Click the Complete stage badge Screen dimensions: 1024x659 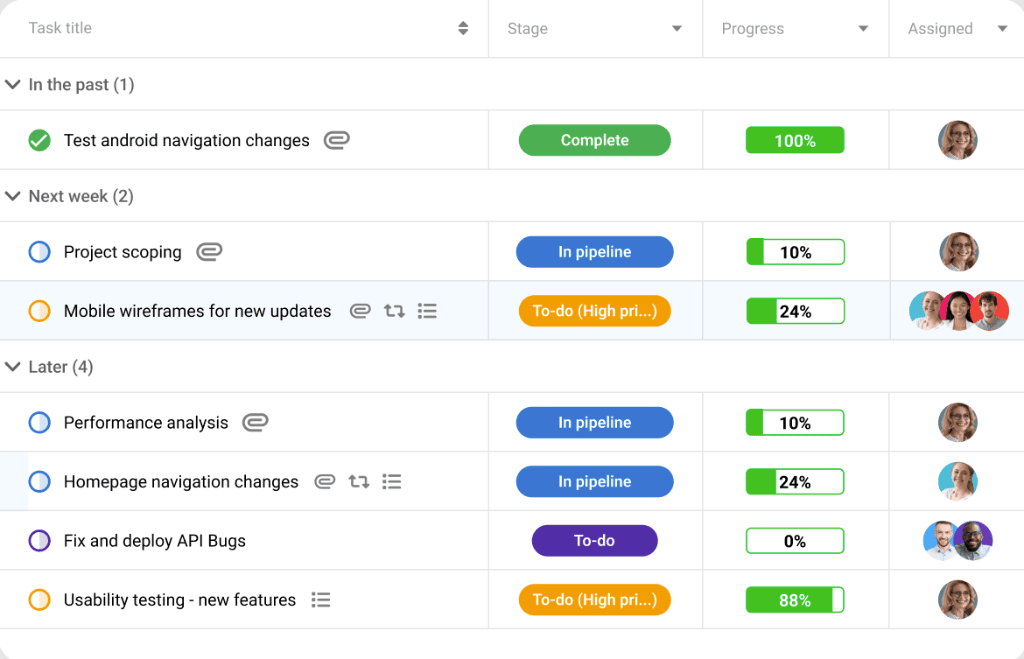[595, 140]
